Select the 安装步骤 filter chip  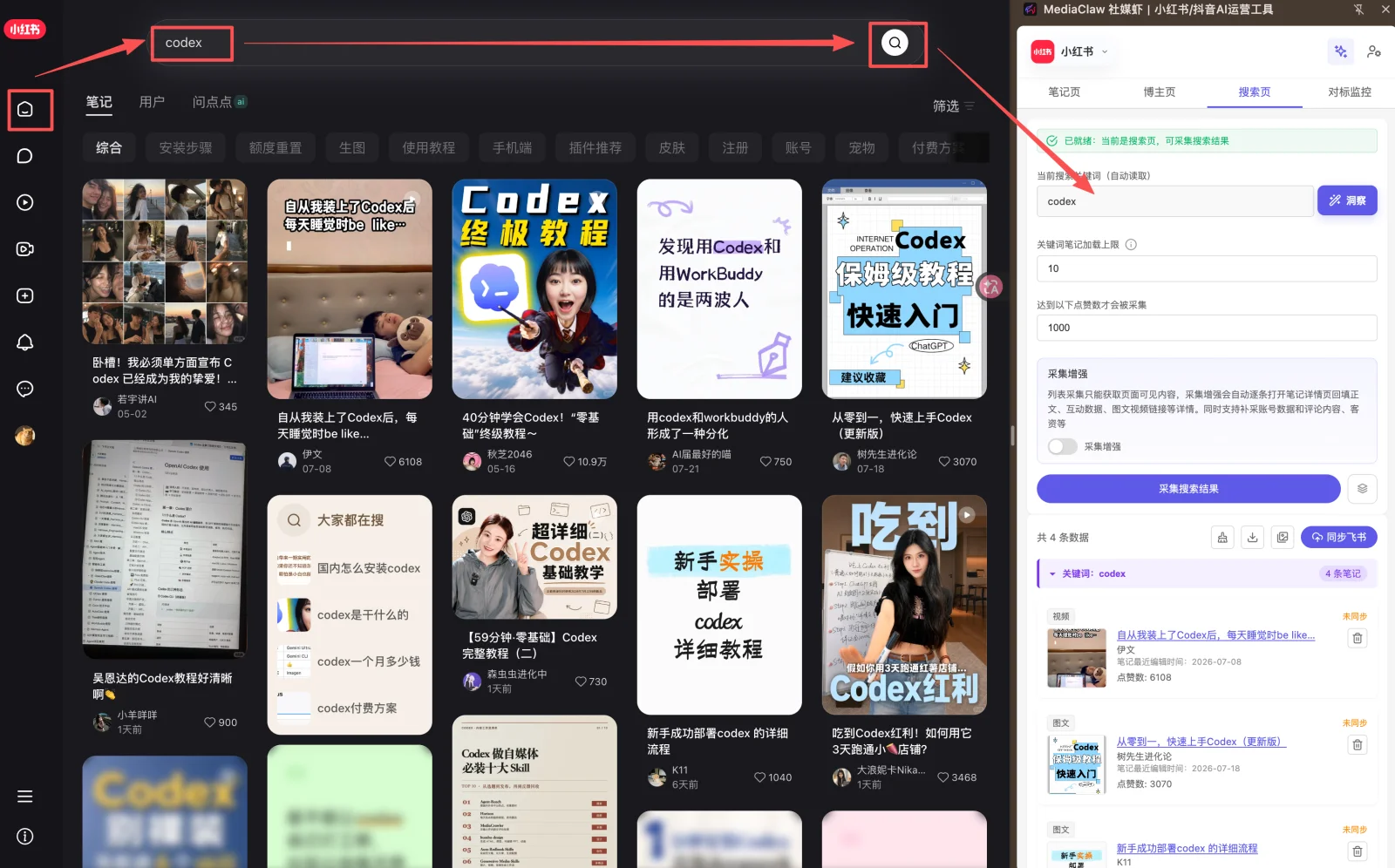186,148
